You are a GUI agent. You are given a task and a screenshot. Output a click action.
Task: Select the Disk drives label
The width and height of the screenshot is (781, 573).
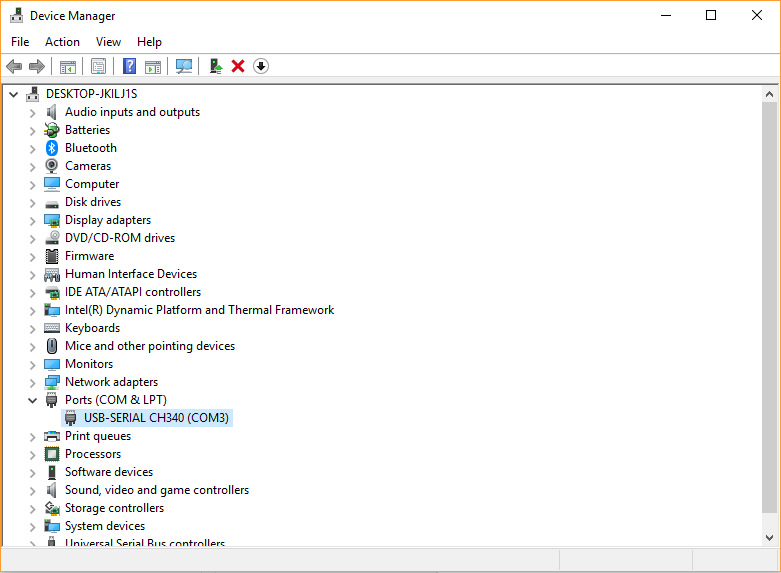pos(93,202)
